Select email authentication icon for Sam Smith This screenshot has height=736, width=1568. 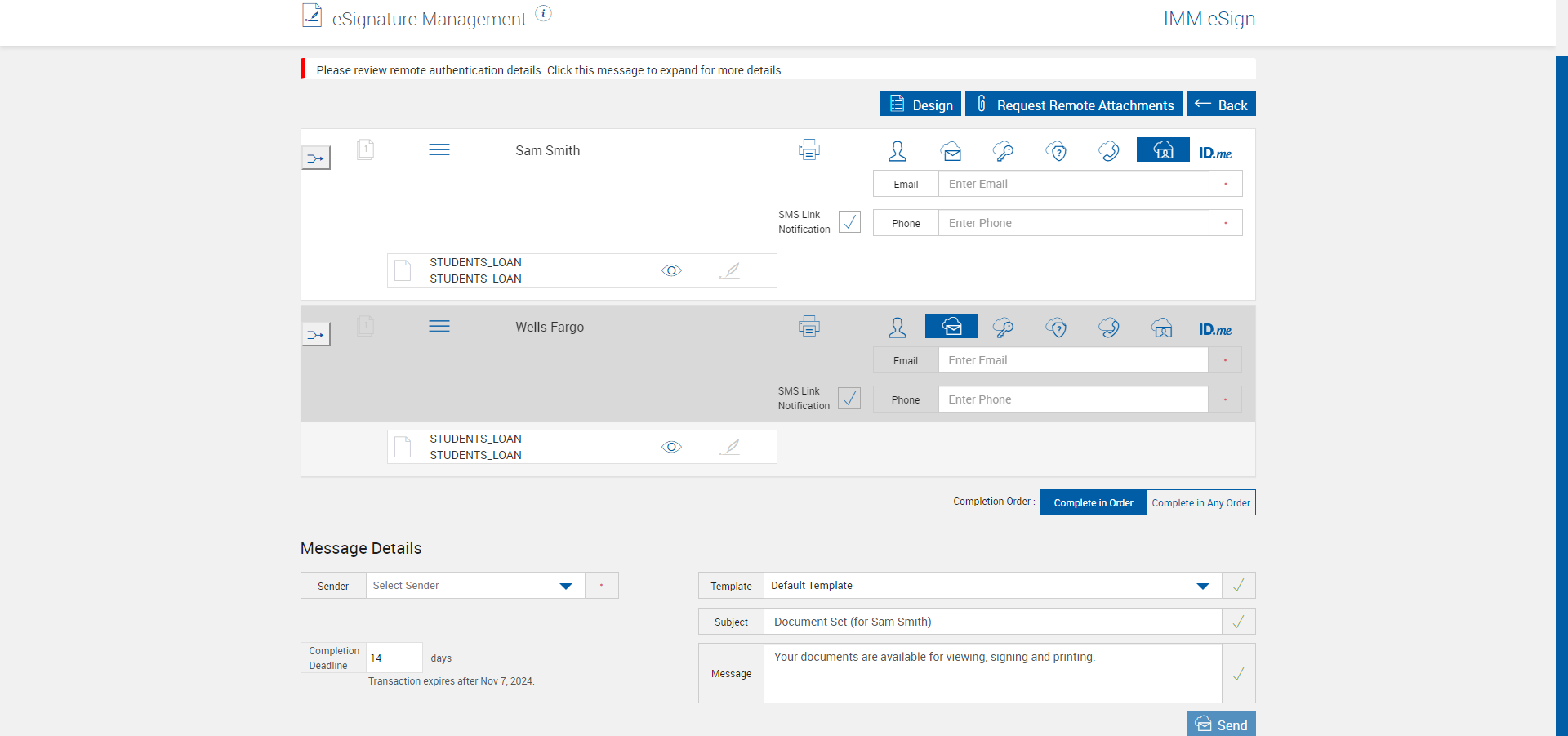tap(951, 151)
